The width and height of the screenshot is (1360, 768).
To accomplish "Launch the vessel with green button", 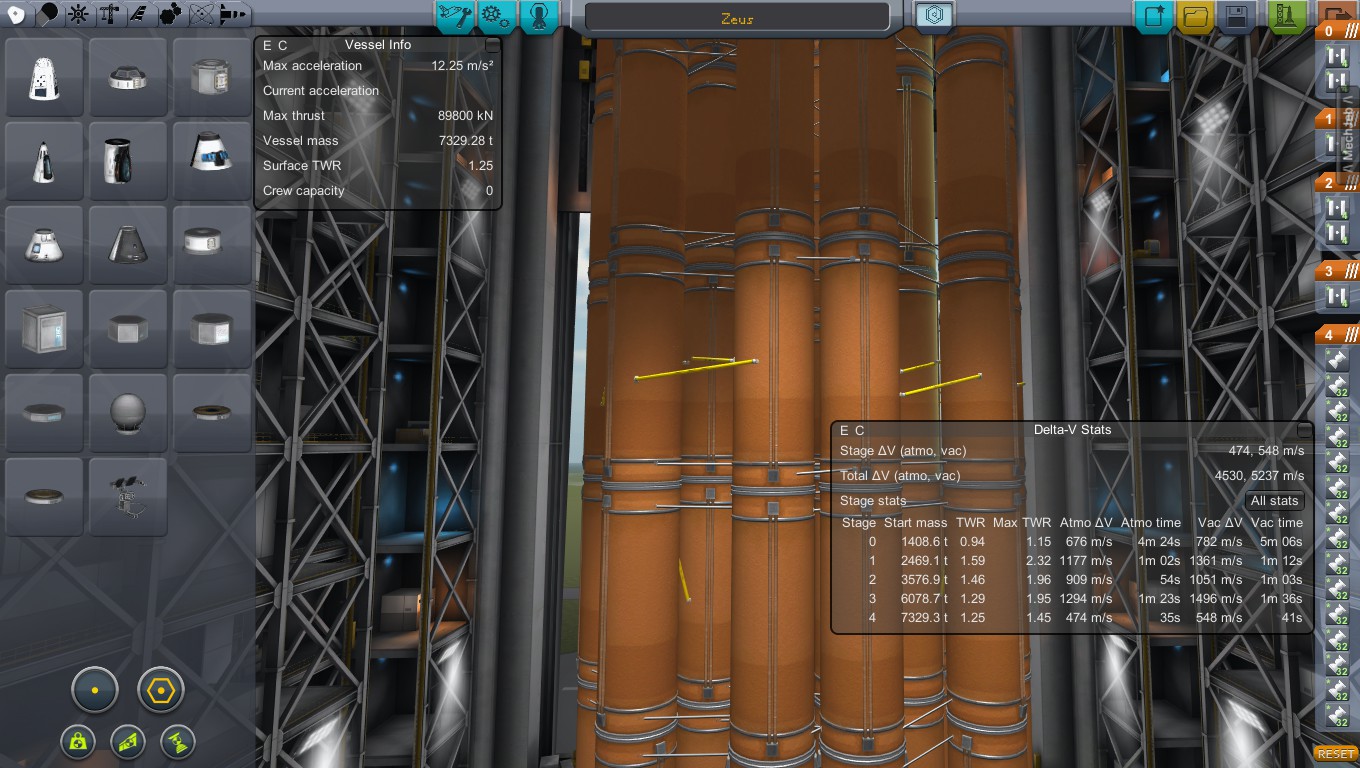I will click(x=1287, y=17).
